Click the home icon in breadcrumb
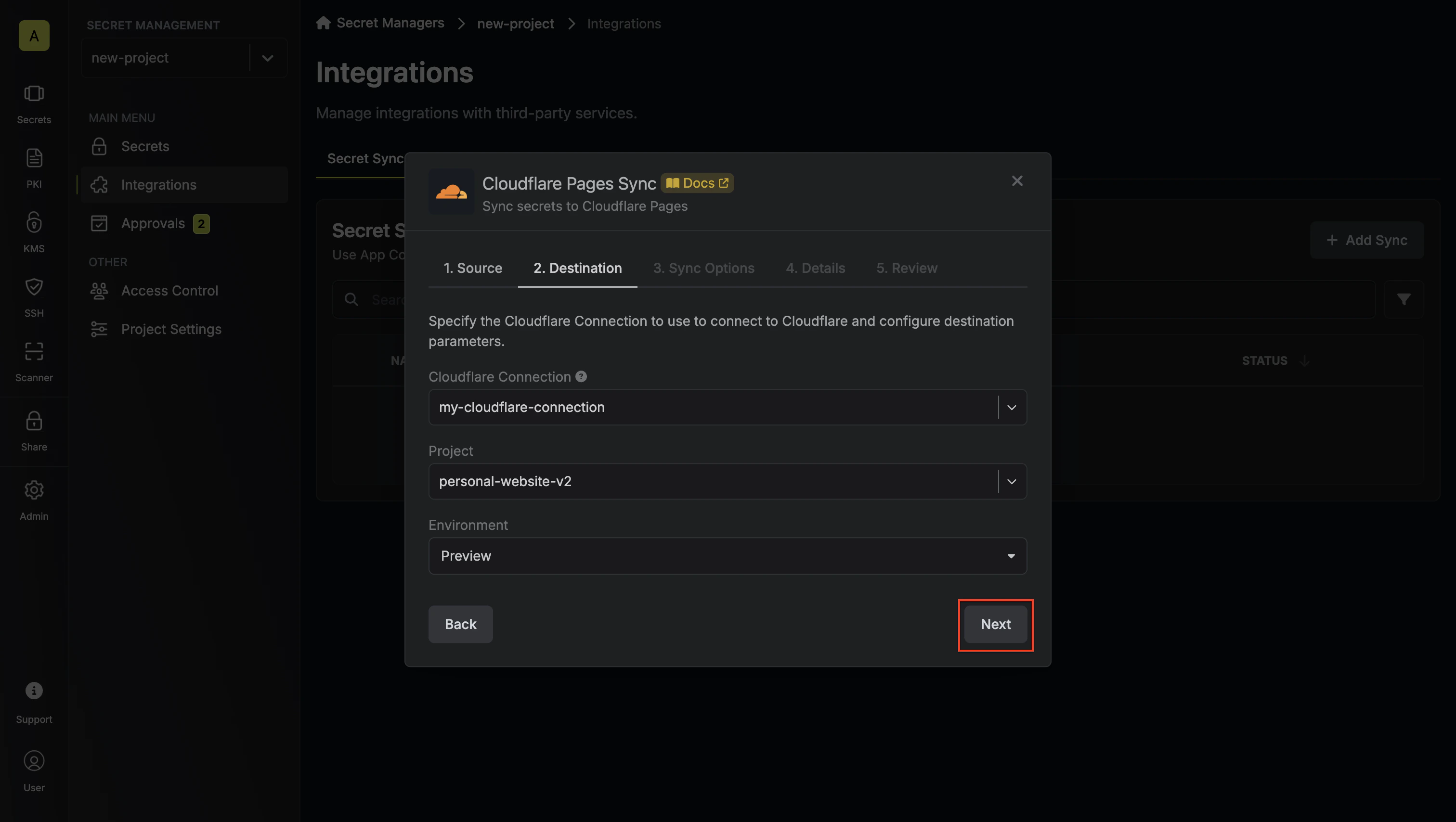The height and width of the screenshot is (822, 1456). point(323,23)
